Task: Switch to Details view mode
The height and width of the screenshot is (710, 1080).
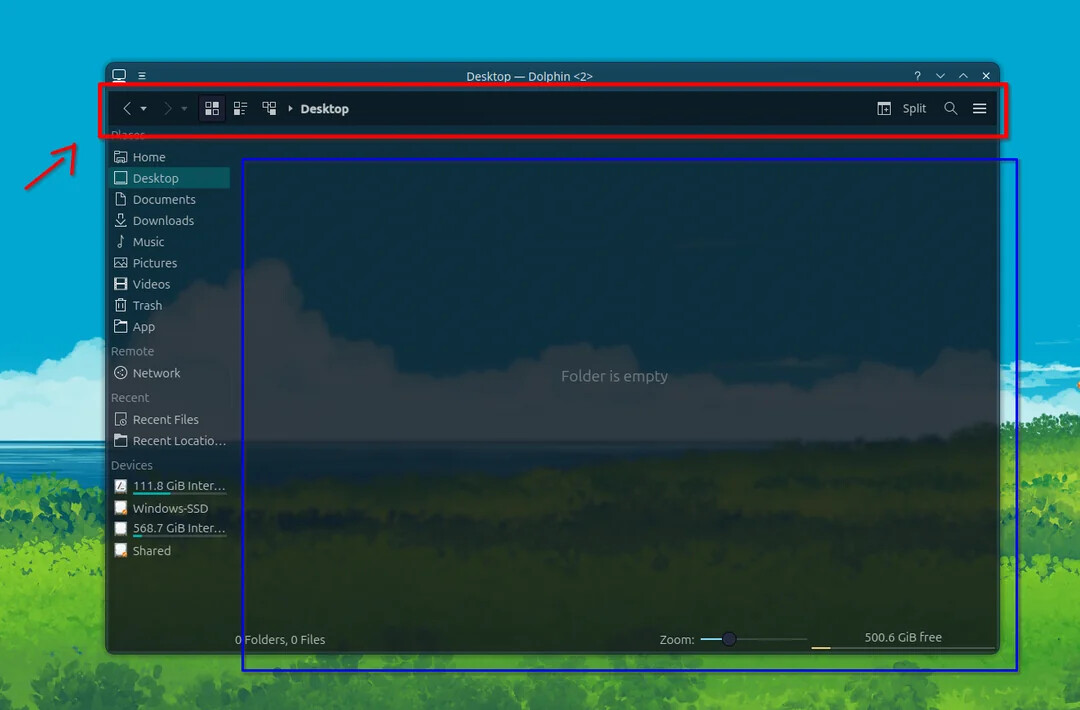Action: click(269, 109)
